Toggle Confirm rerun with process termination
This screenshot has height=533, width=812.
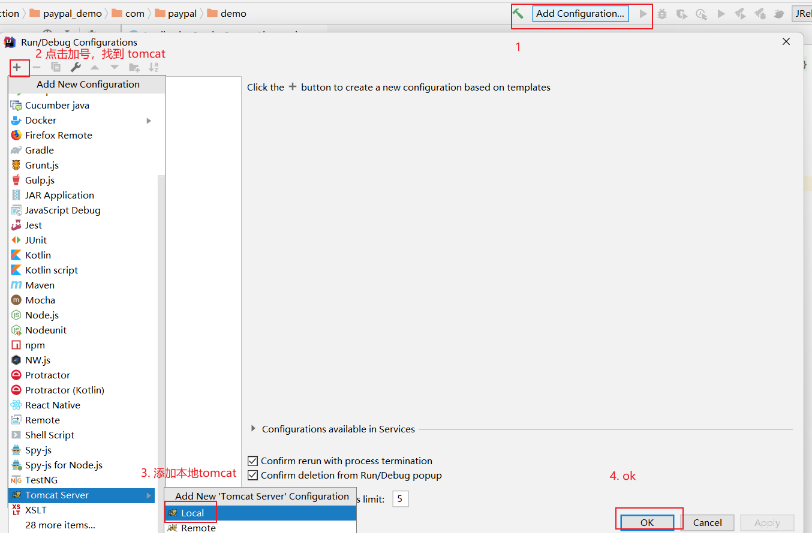pos(253,461)
